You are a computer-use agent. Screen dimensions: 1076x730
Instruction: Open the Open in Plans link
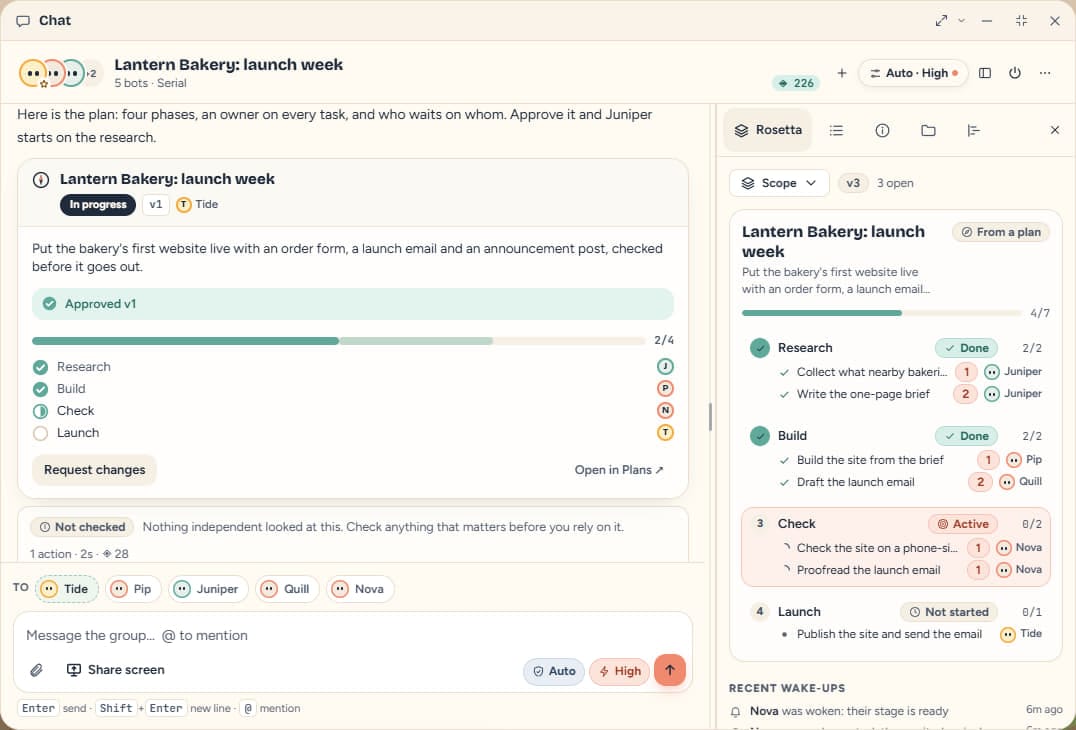(619, 470)
